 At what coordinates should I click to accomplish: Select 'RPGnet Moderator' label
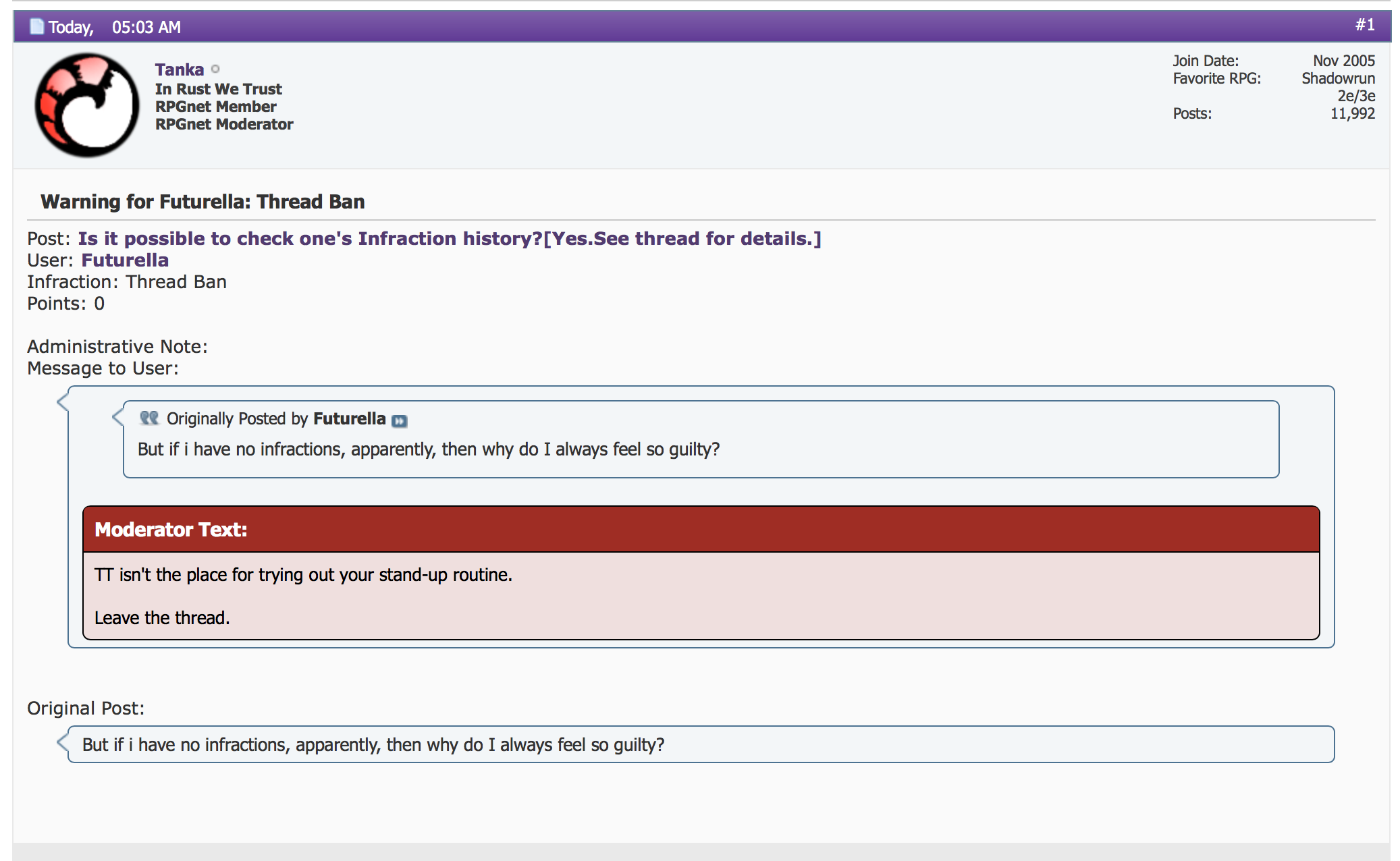[x=224, y=124]
